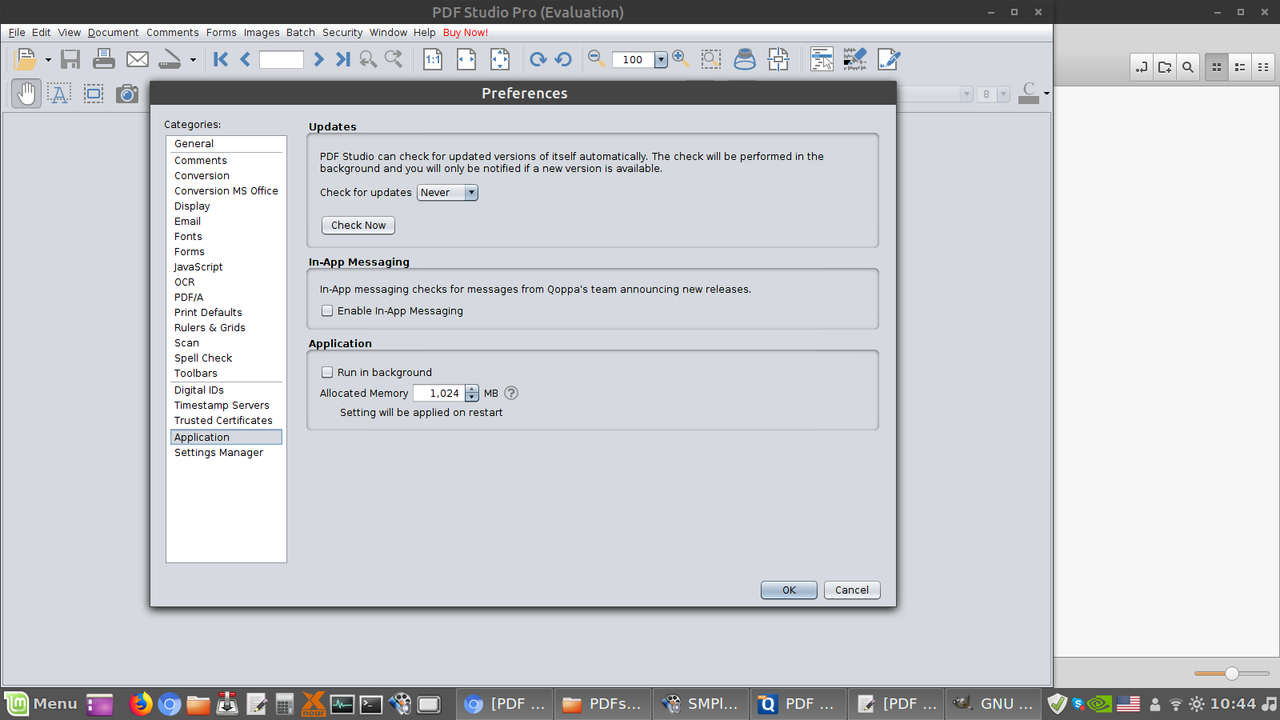
Task: Open the font size 8 dropdown
Action: 991,94
